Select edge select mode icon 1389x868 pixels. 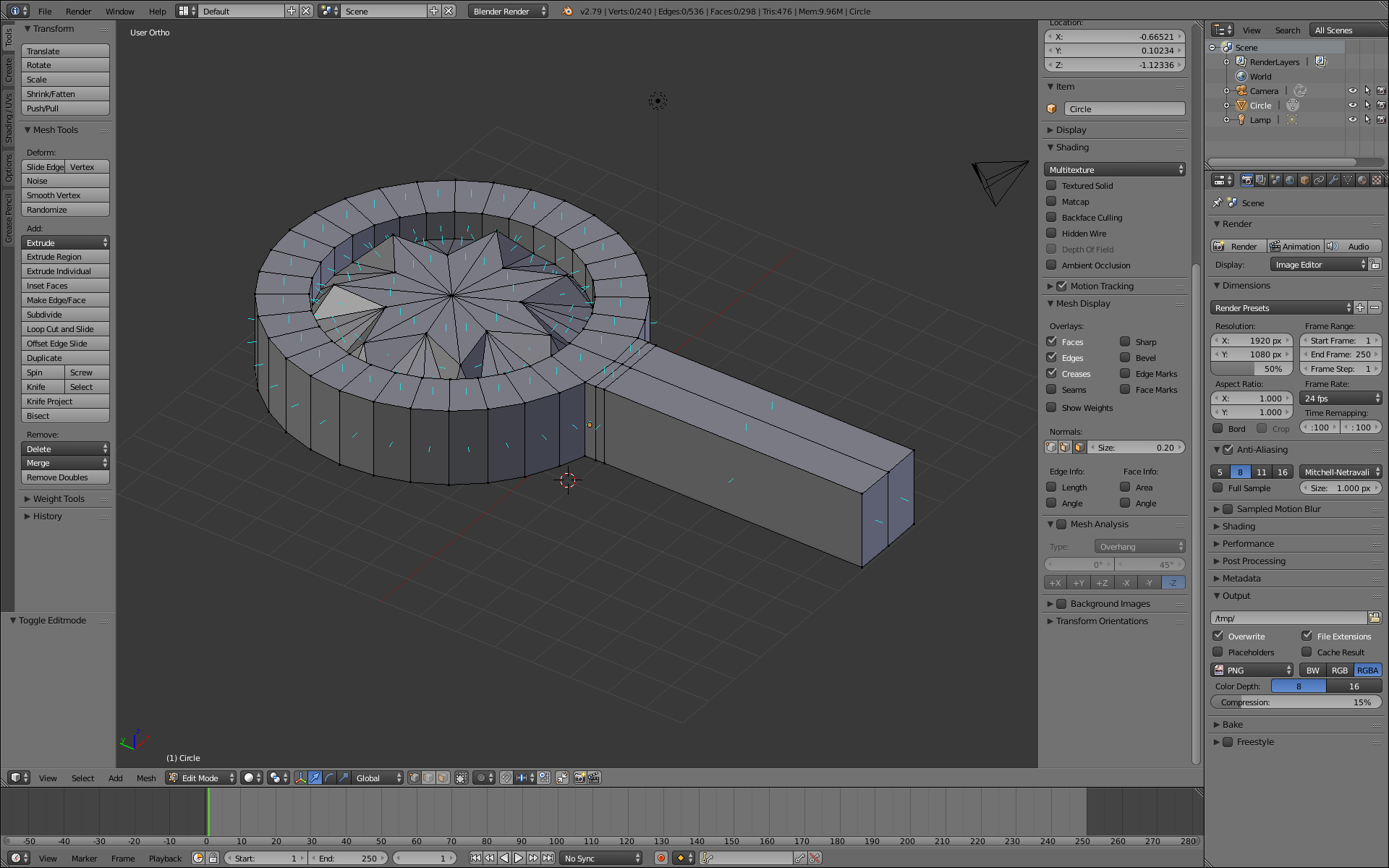pos(428,778)
